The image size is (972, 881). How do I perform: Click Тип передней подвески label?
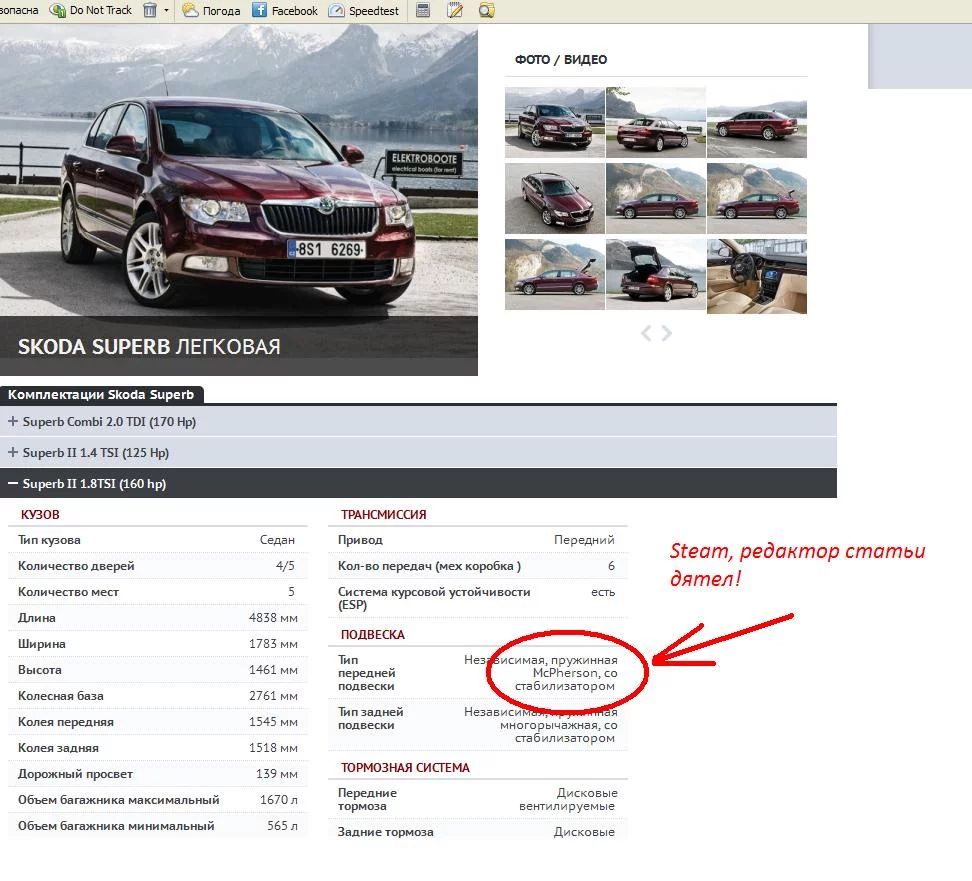[x=366, y=673]
